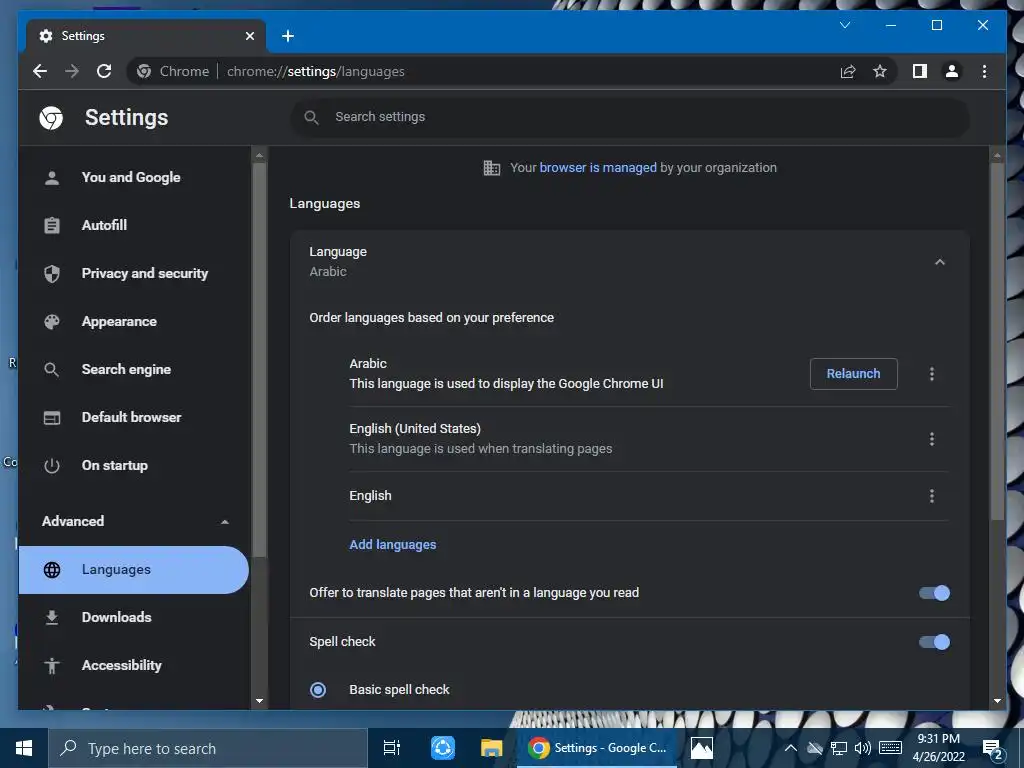Follow the 'browser is managed' link
Screen dimensions: 1024x768
598,168
